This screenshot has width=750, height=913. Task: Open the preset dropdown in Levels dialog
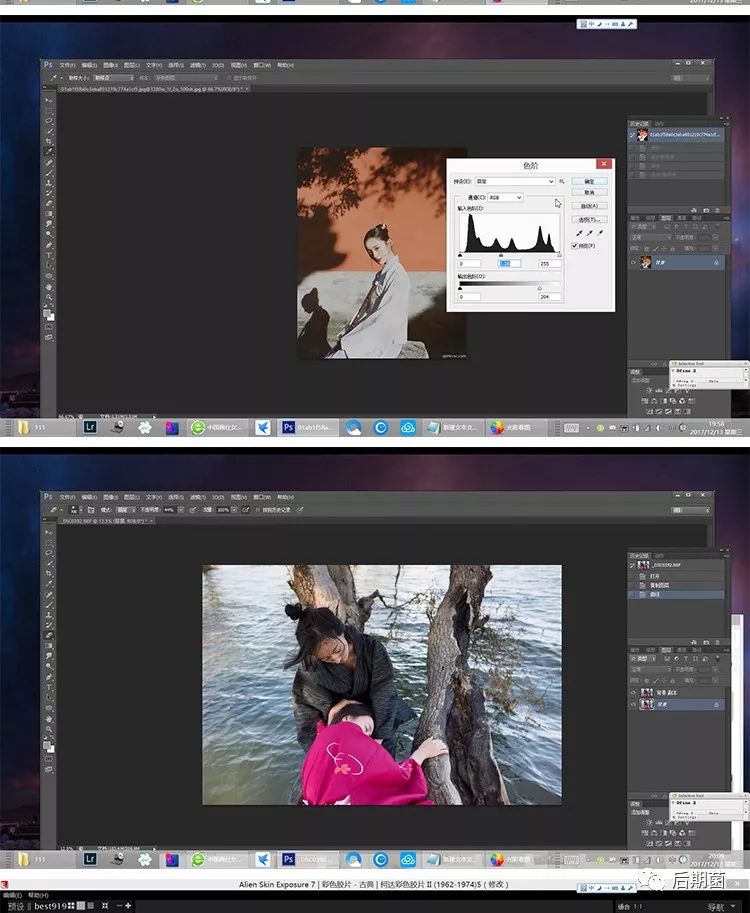point(515,182)
